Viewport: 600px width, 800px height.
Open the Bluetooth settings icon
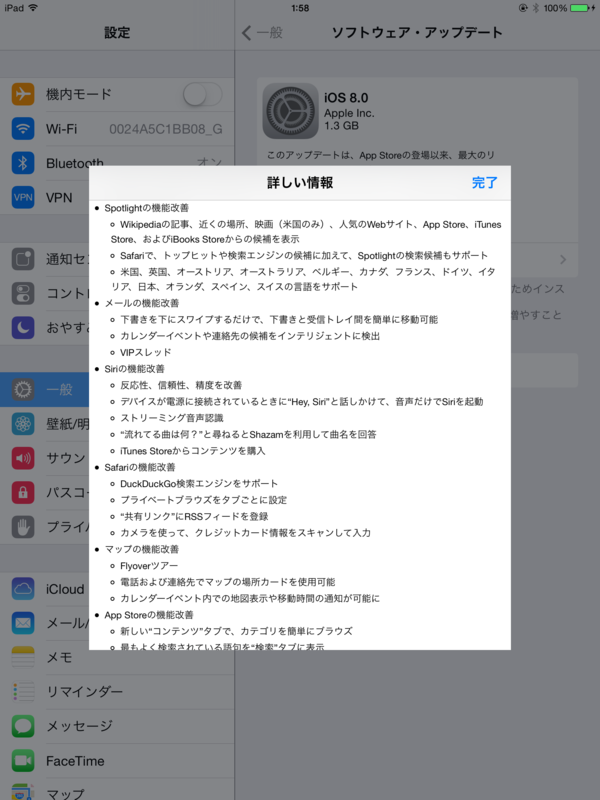click(23, 163)
